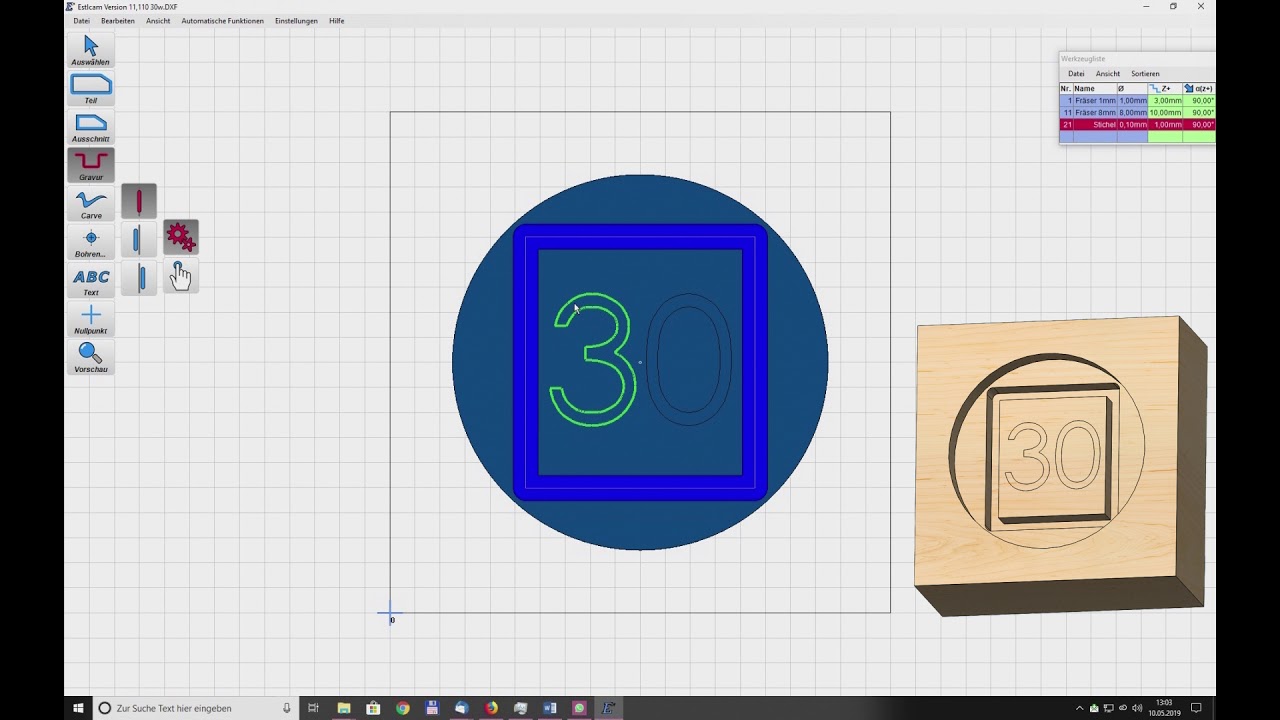Click the α(z+) angle column header

click(1199, 89)
